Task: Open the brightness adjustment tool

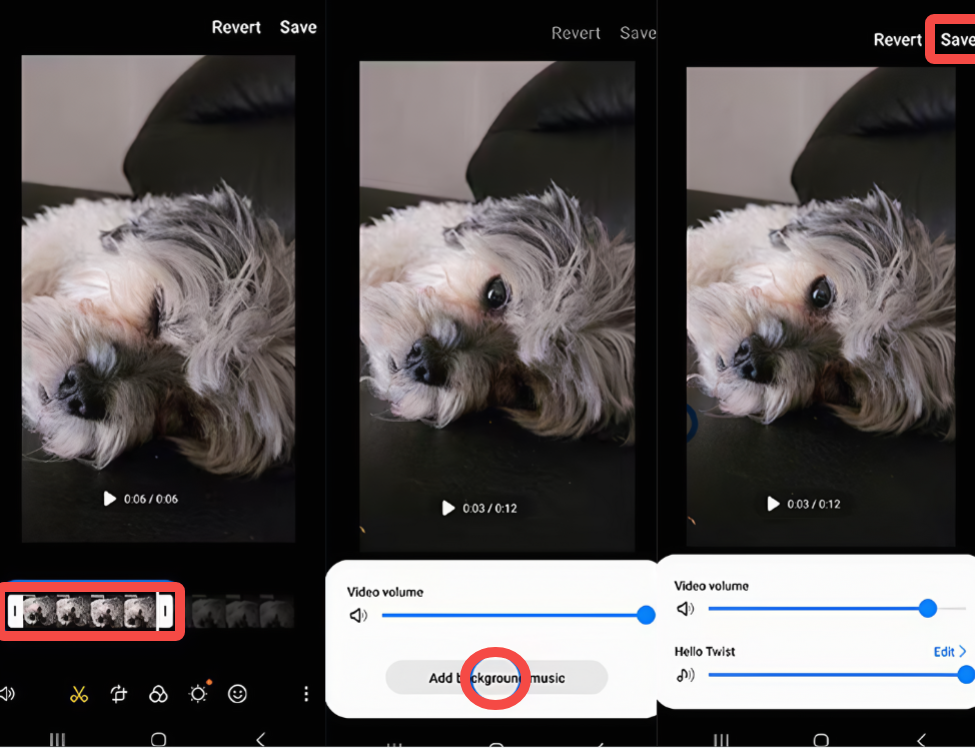Action: click(x=199, y=693)
